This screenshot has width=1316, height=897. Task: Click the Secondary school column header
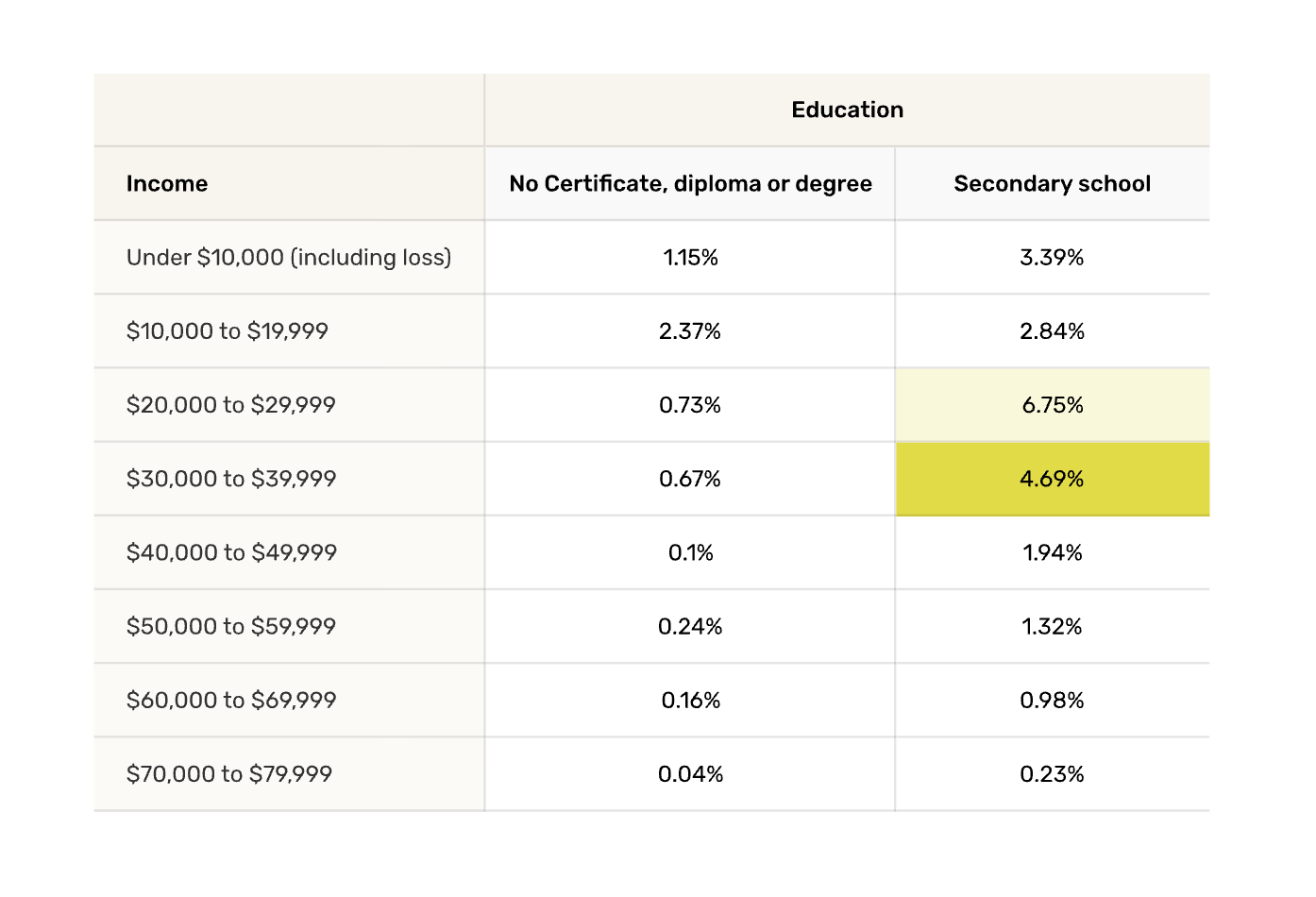click(1052, 184)
